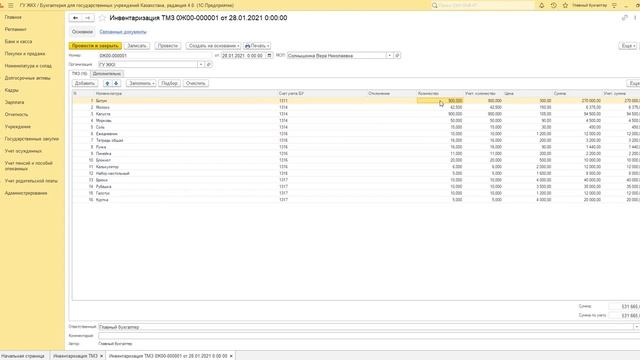Open the organization card icon
Viewport: 640px width, 360px height.
(209, 64)
